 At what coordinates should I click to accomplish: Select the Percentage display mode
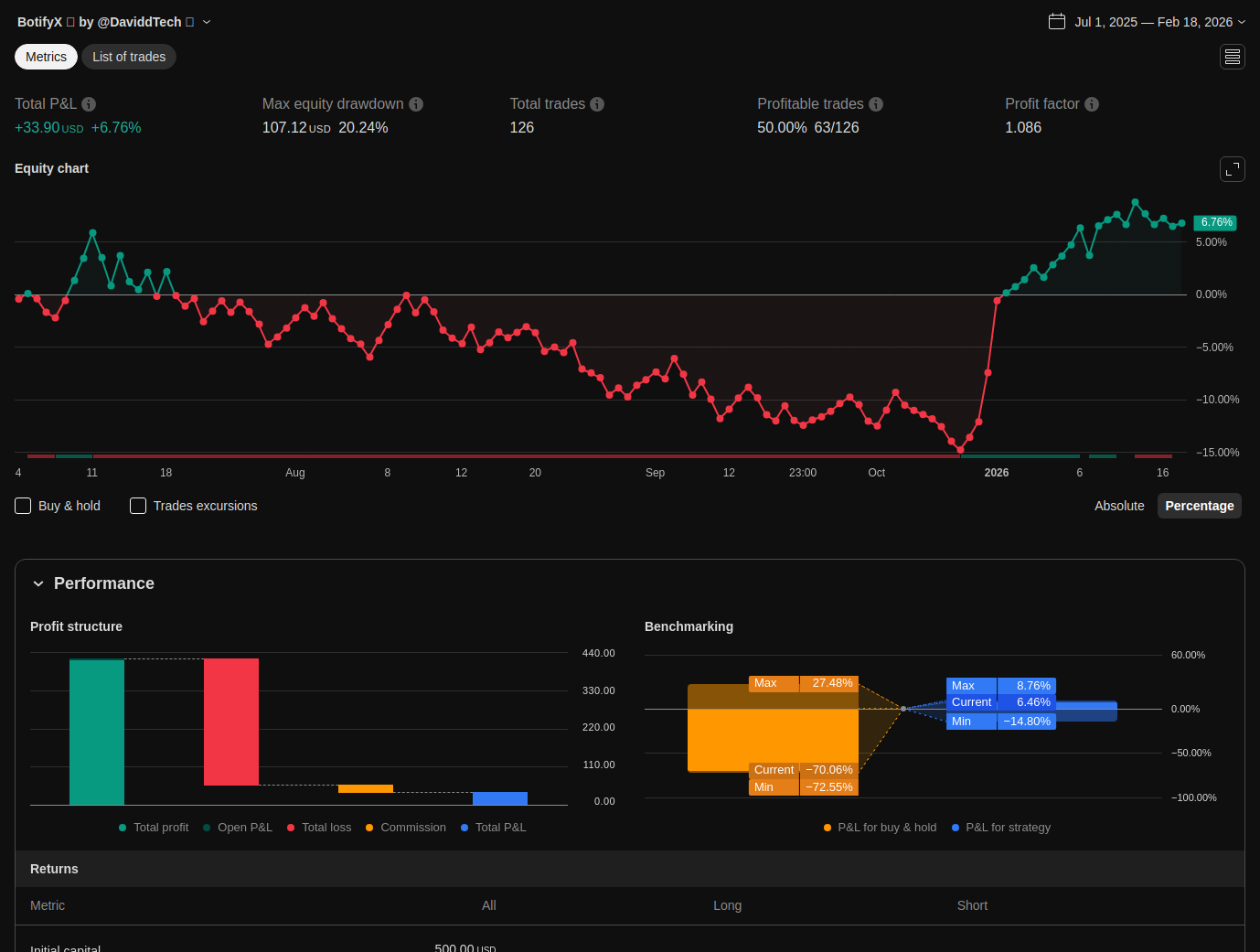click(1199, 506)
